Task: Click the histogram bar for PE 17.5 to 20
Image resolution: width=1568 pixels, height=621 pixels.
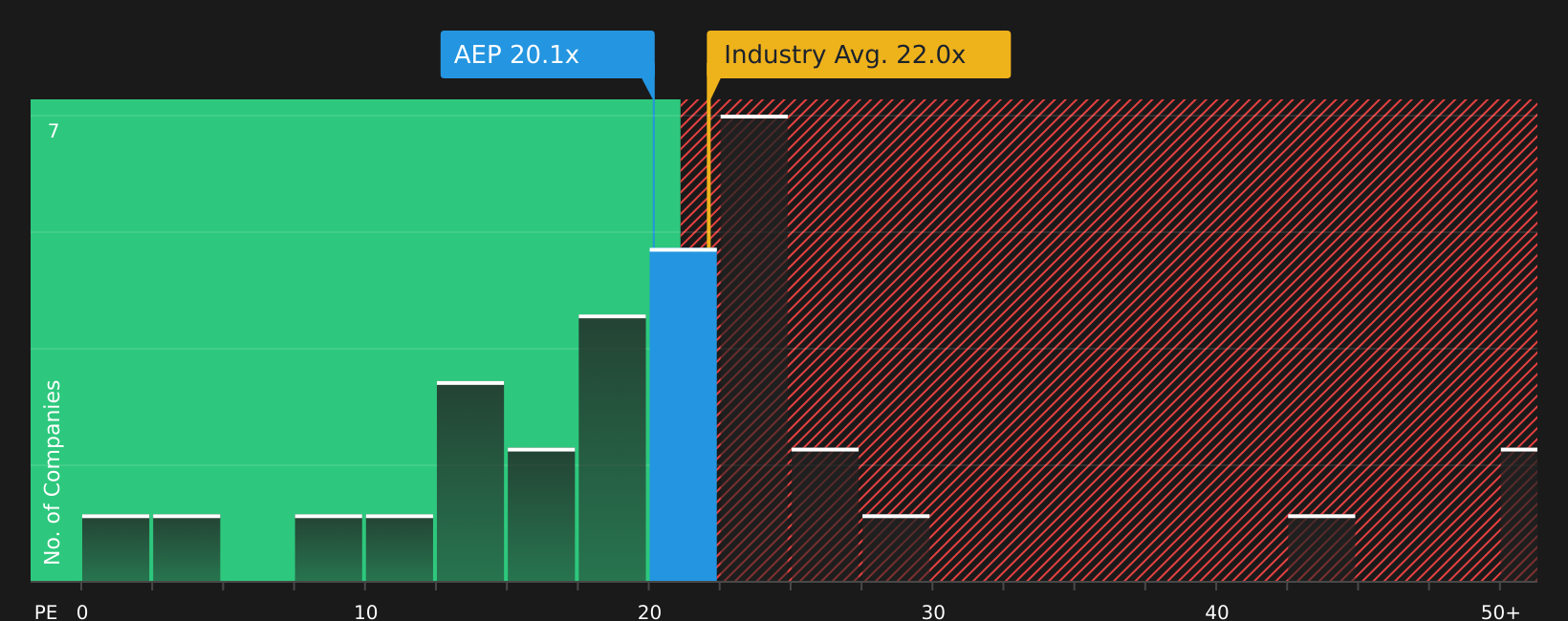Action: point(612,448)
